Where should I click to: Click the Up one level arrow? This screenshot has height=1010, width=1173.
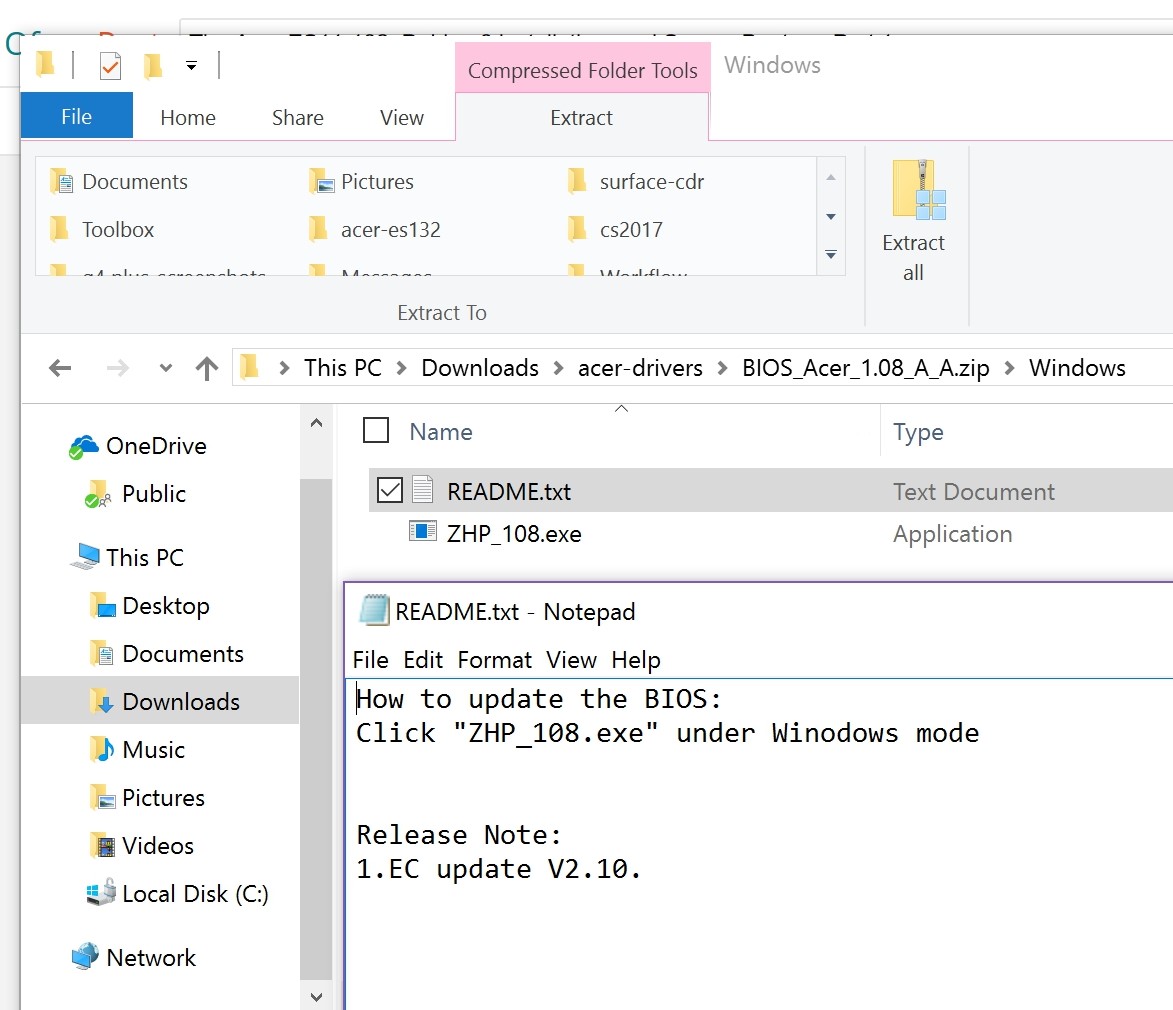coord(206,367)
